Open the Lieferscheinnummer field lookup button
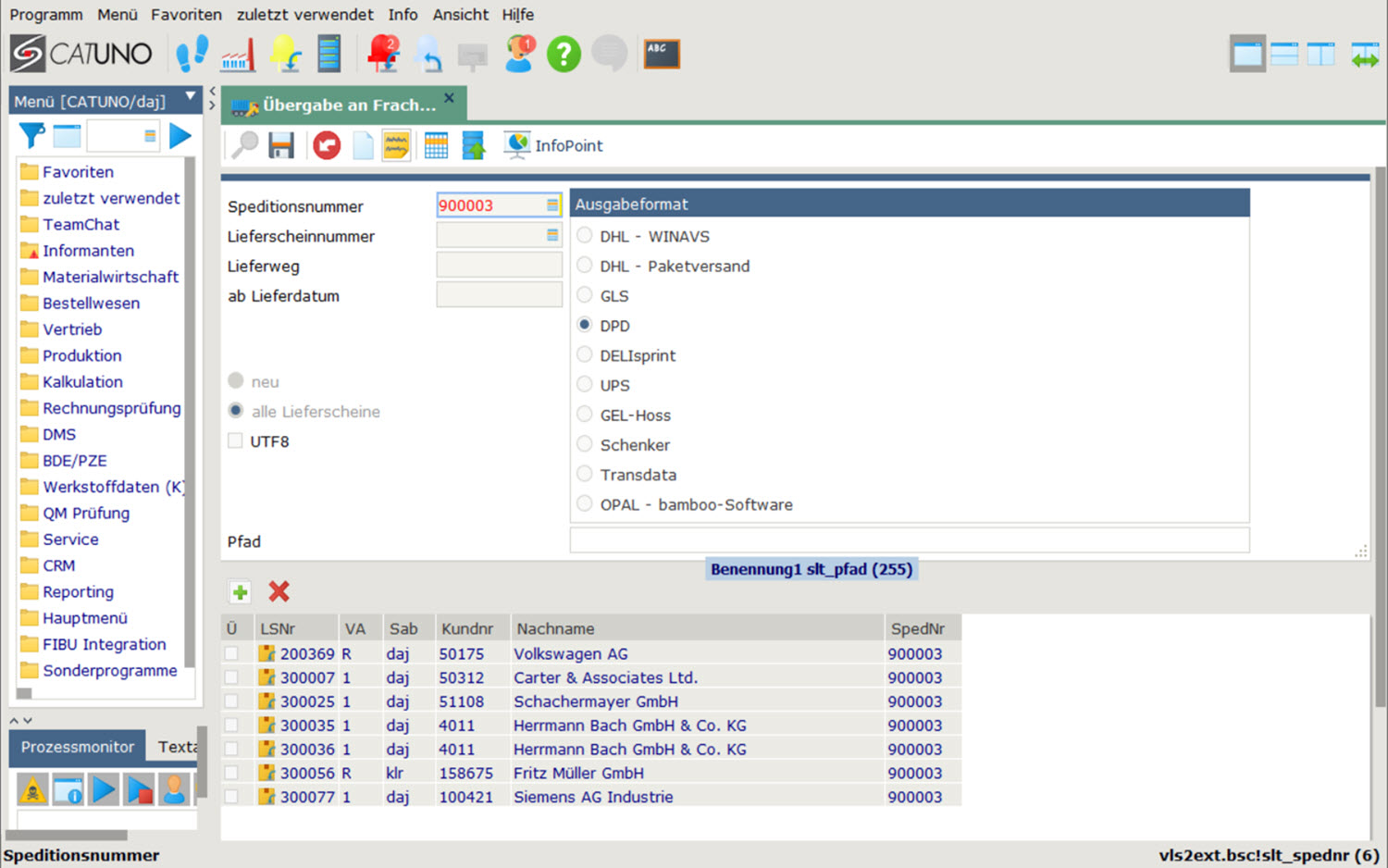Screen dimensions: 1388x868 [552, 236]
